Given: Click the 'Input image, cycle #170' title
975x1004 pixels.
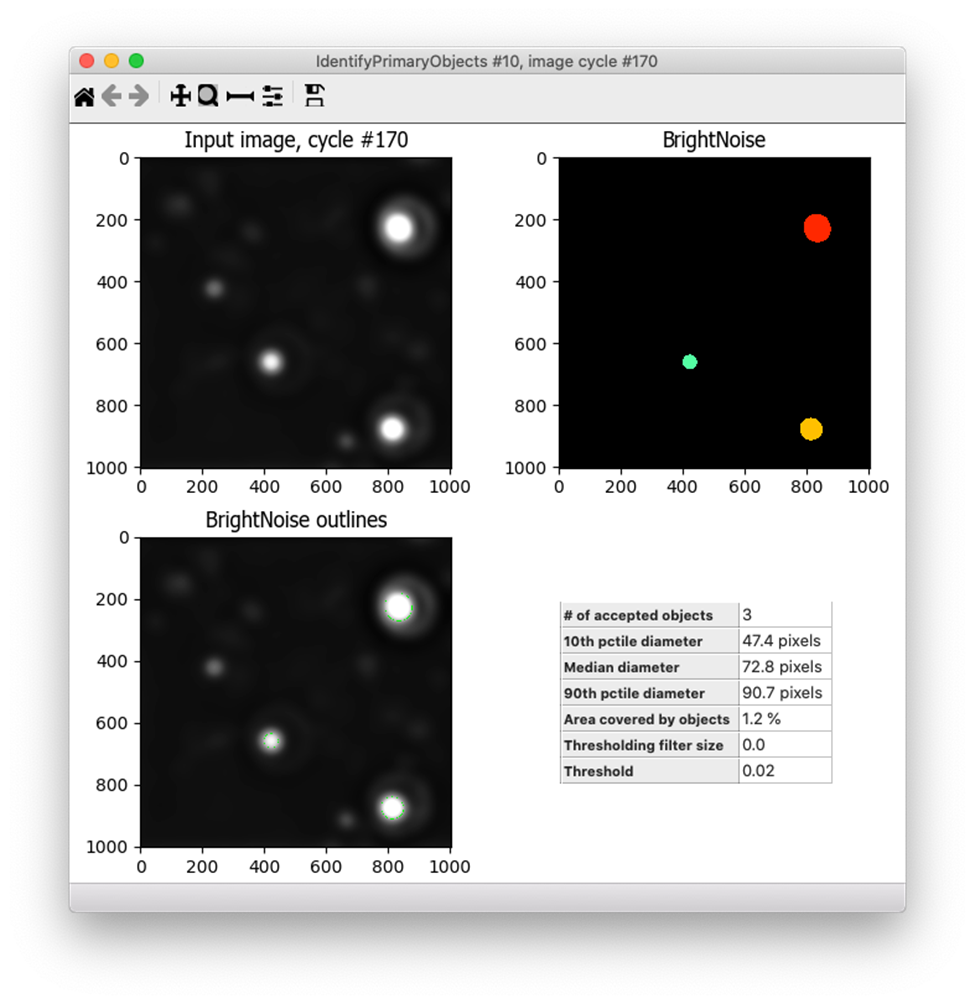Looking at the screenshot, I should [x=296, y=141].
